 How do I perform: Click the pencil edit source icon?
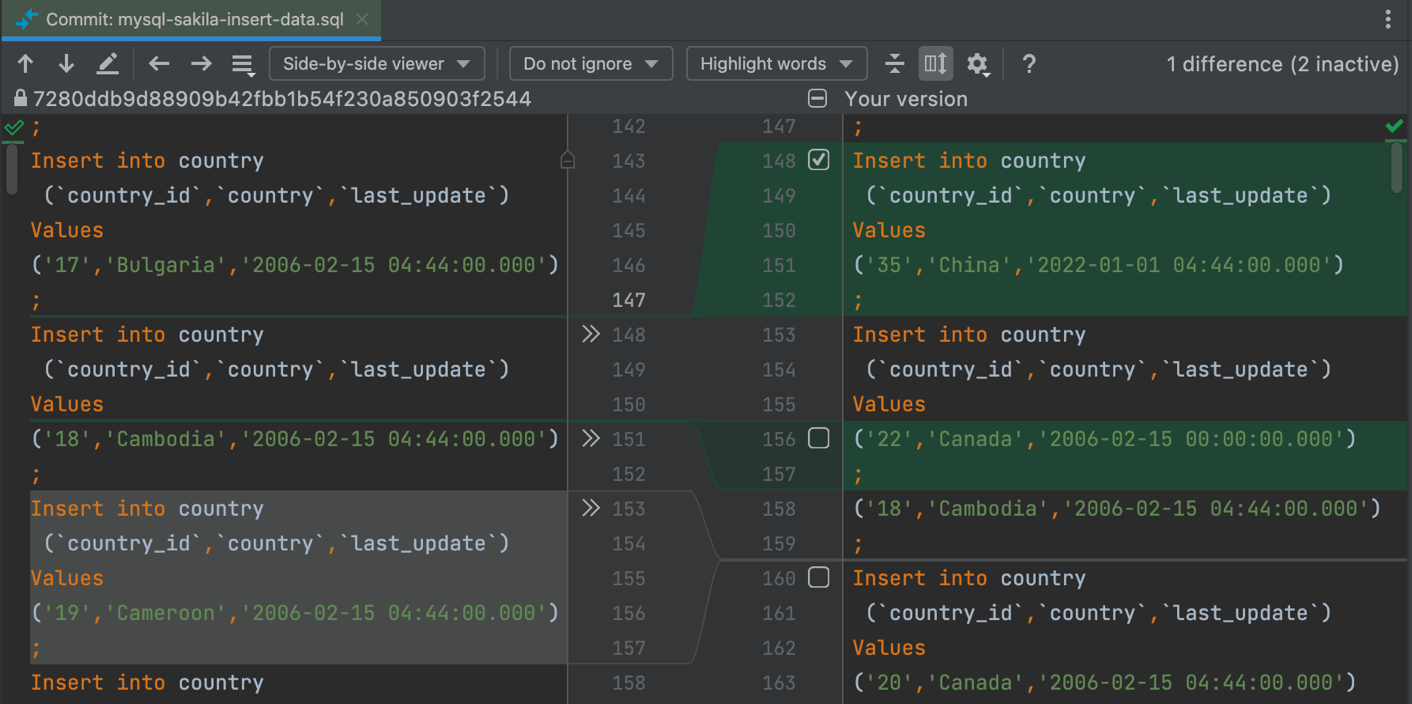click(x=107, y=64)
